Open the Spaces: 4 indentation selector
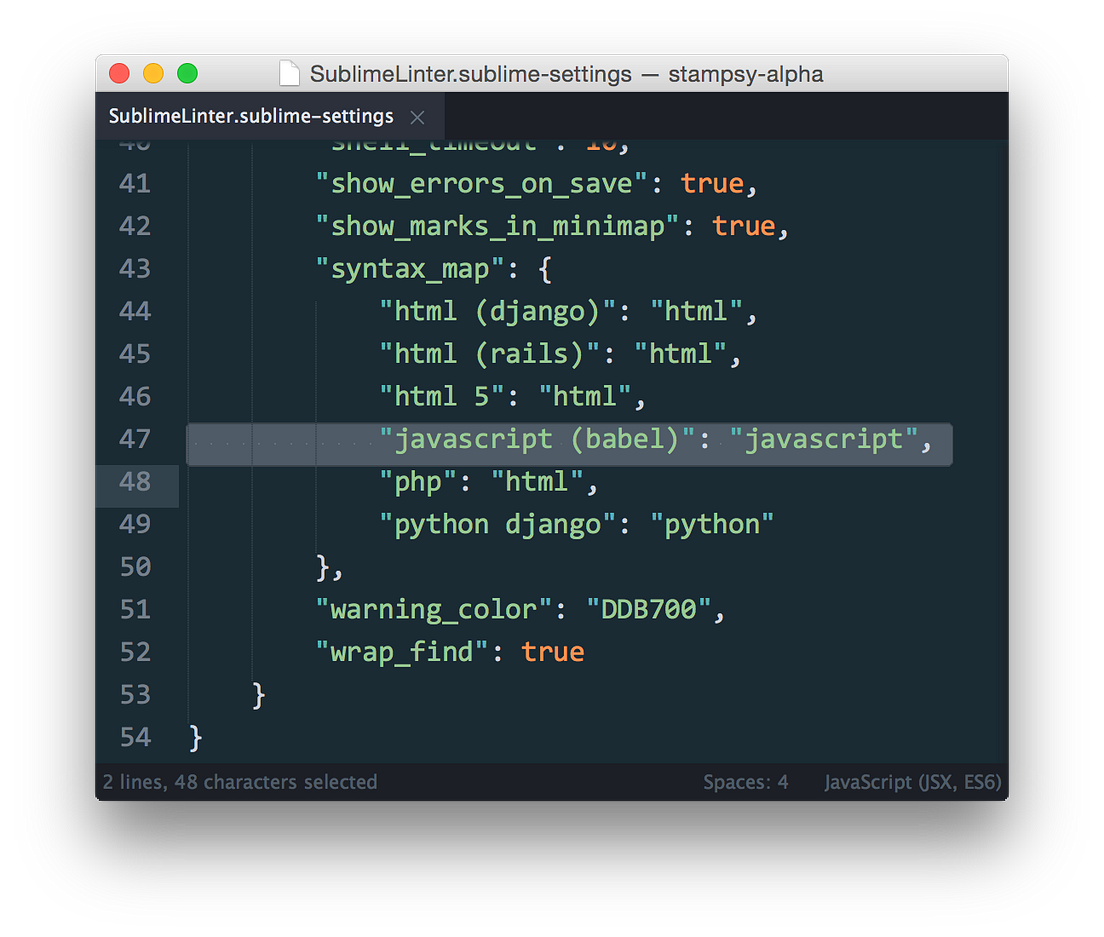 click(x=745, y=782)
